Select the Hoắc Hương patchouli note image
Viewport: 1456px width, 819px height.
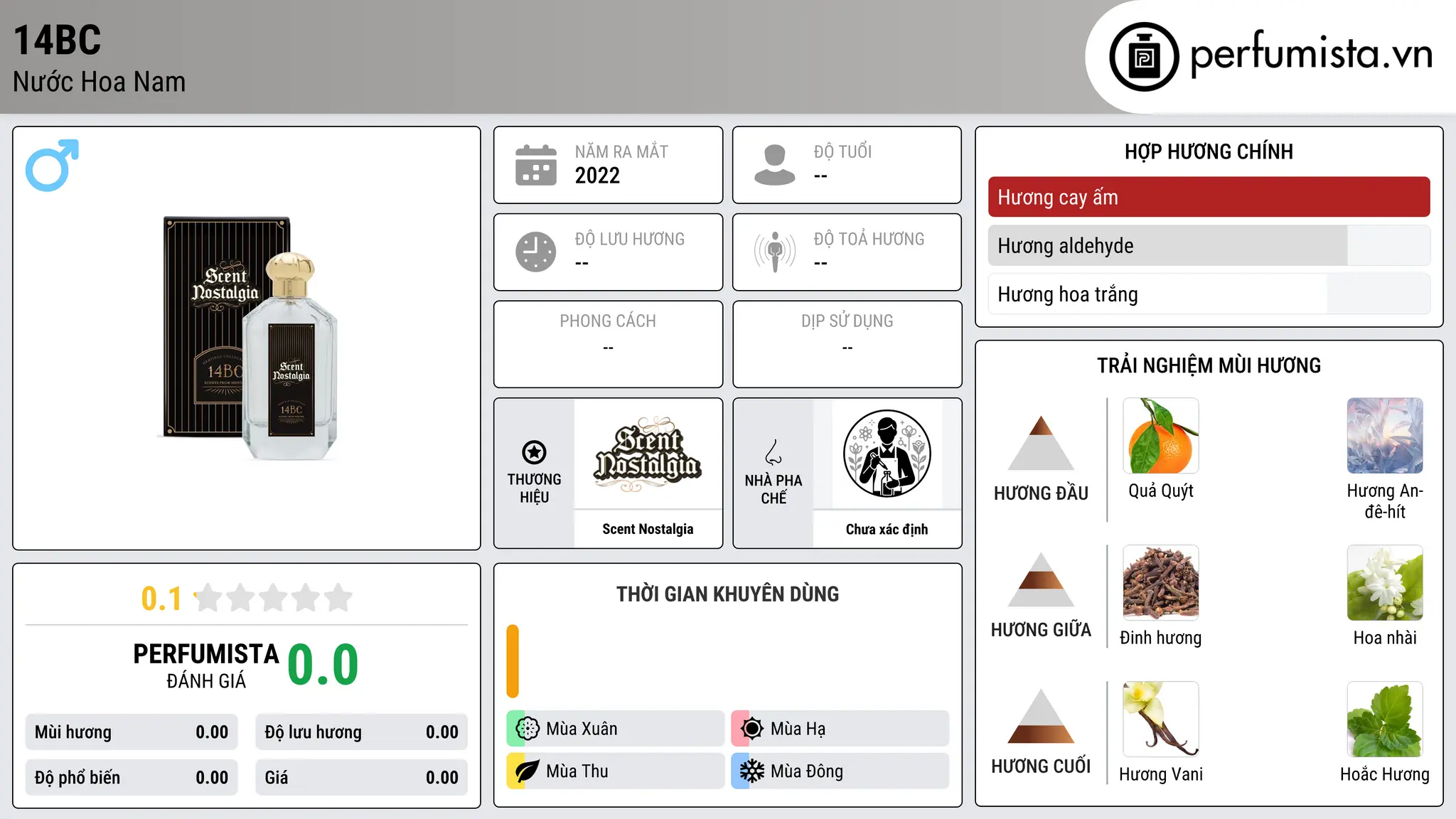tap(1385, 719)
